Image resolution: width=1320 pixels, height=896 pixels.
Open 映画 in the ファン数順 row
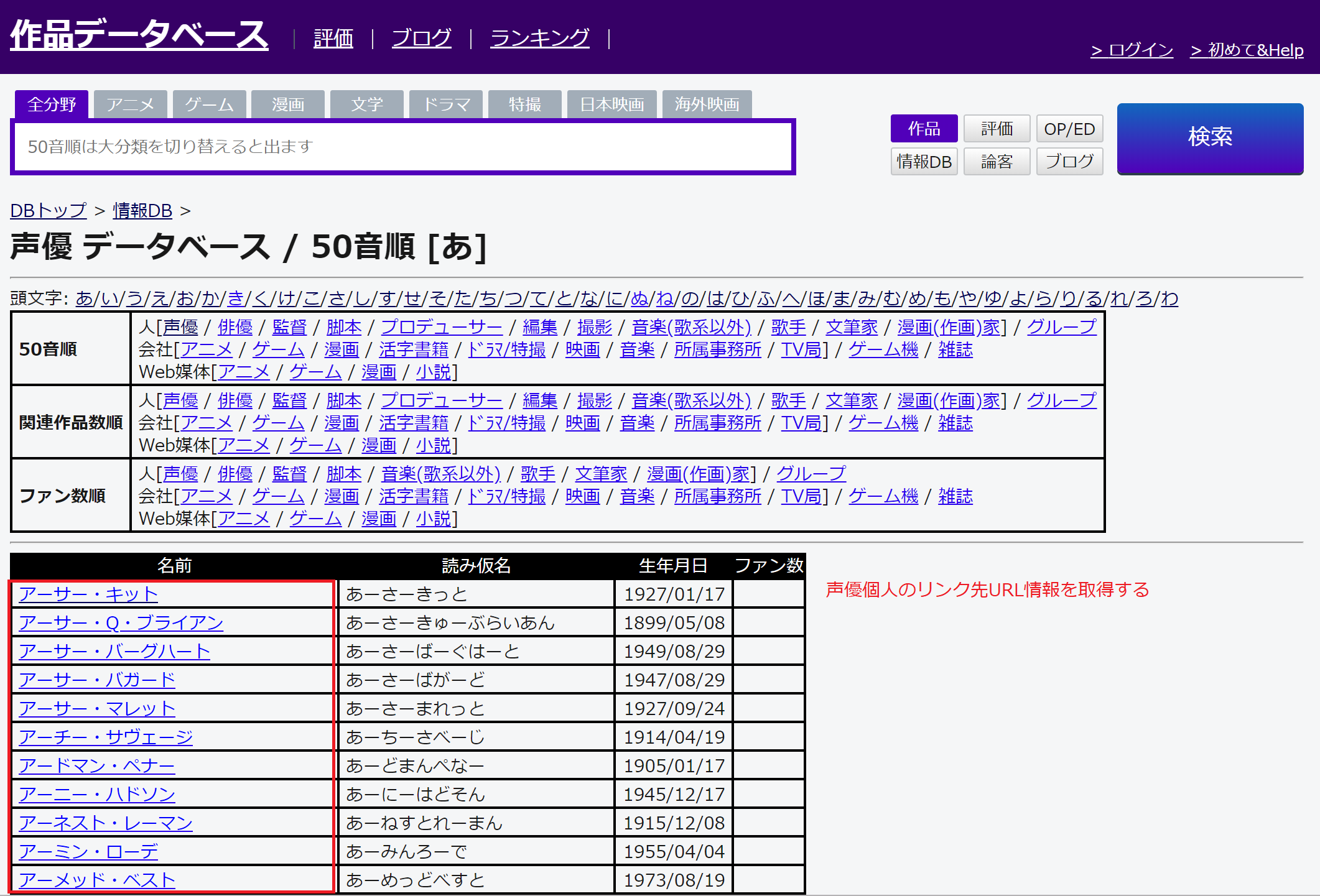(583, 496)
